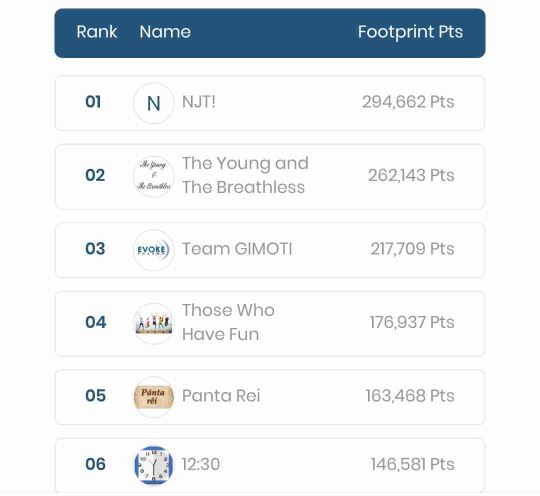Open the 12:30 team name

pos(201,464)
